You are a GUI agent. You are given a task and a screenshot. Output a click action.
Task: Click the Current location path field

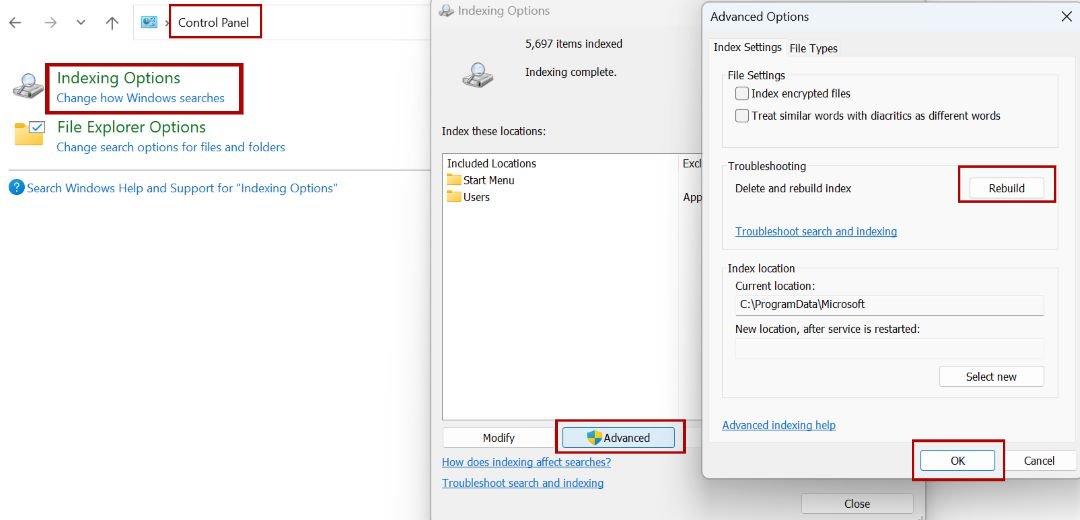point(889,304)
